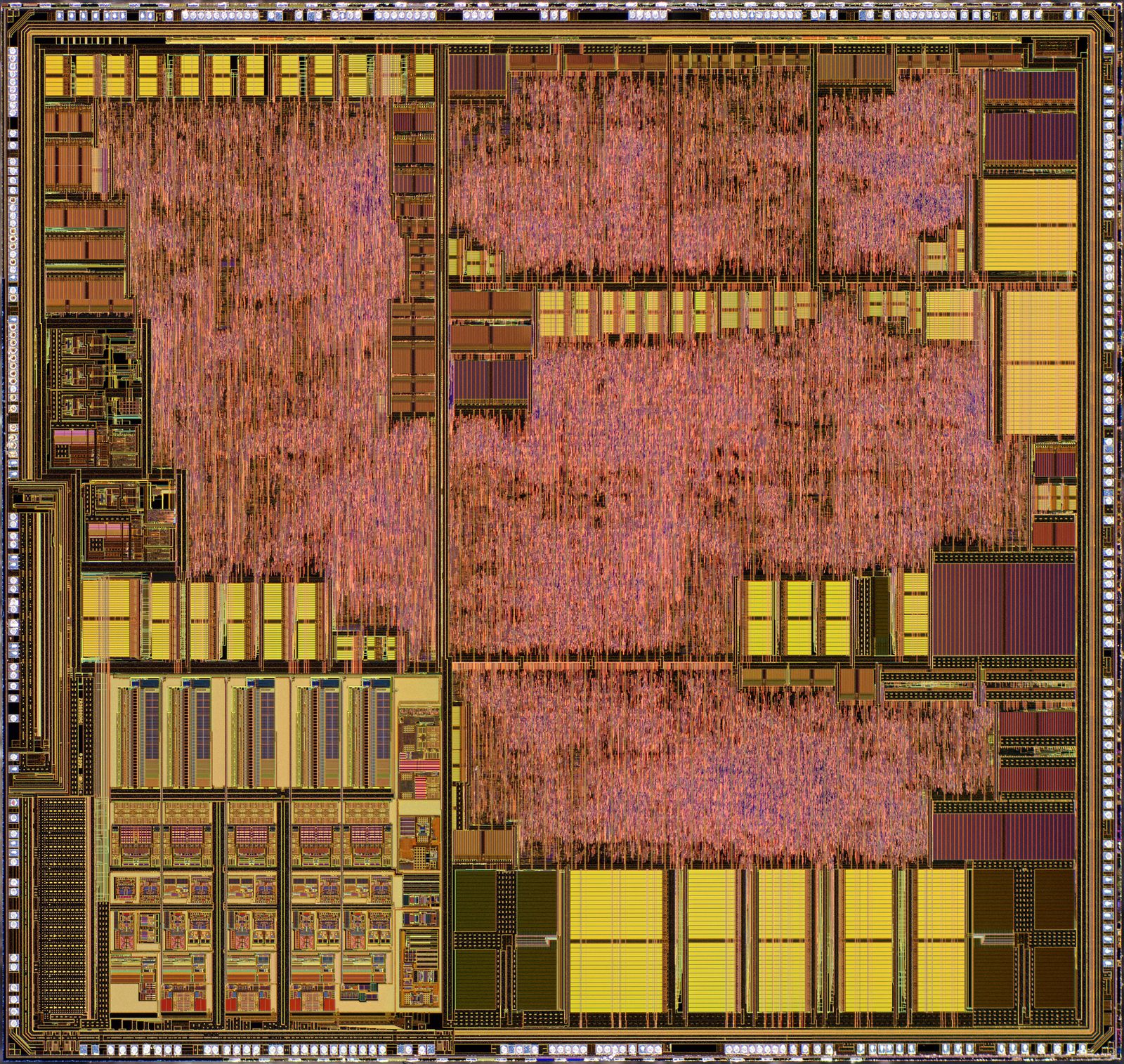
Task: Click the leftmost yellow block in the left-middle row
Action: coord(105,618)
